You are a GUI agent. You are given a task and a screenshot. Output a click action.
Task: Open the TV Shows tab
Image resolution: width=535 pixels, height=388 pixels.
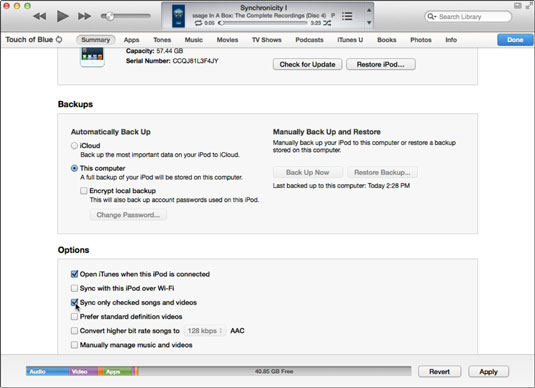click(266, 40)
